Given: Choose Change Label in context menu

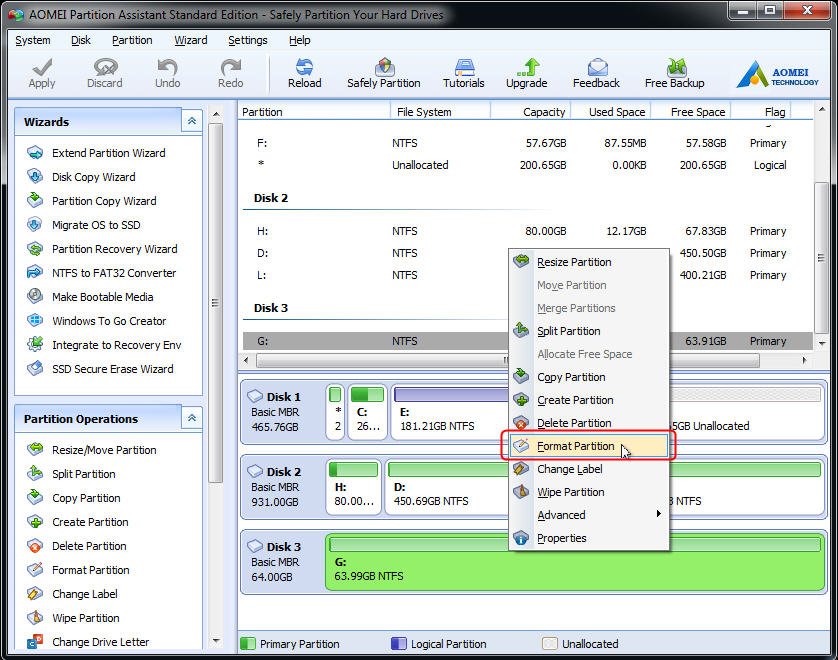Looking at the screenshot, I should 589,469.
